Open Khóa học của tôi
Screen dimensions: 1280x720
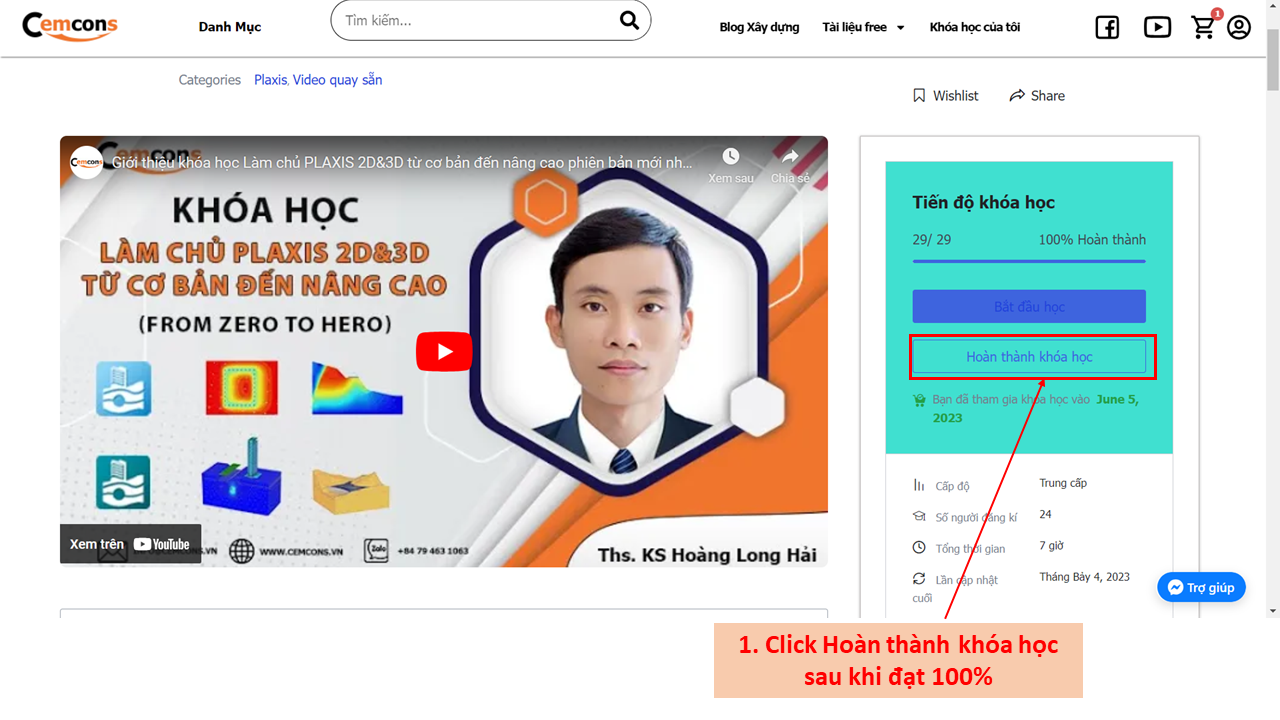pyautogui.click(x=974, y=27)
